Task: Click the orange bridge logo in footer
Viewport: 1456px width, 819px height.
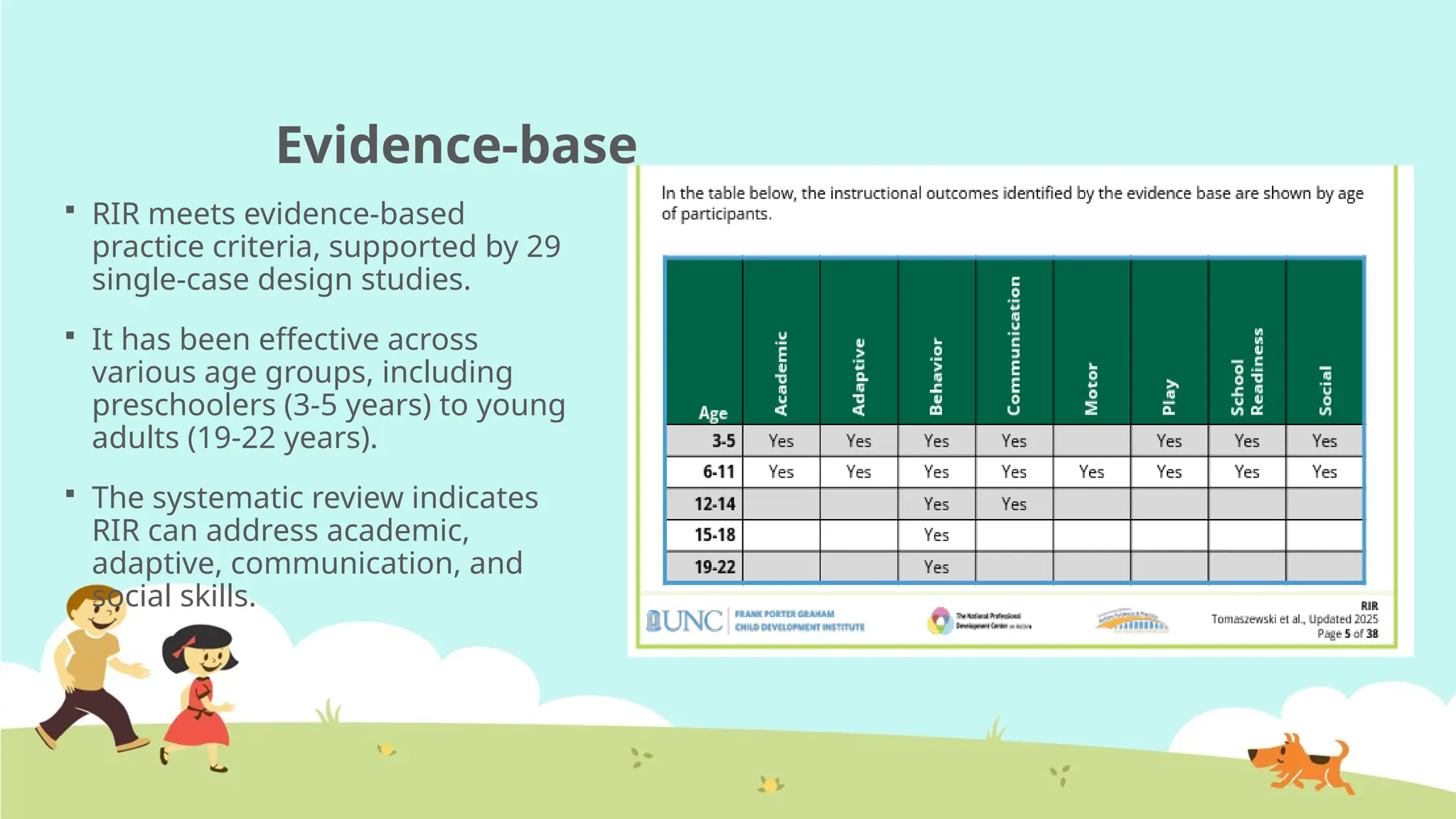Action: point(1132,621)
